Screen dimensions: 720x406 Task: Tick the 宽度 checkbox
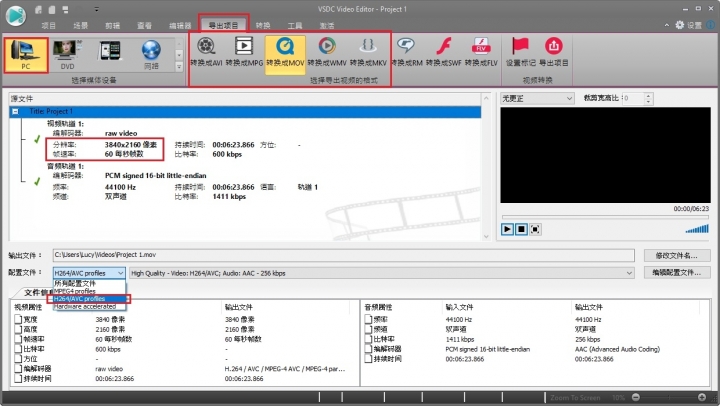18,319
